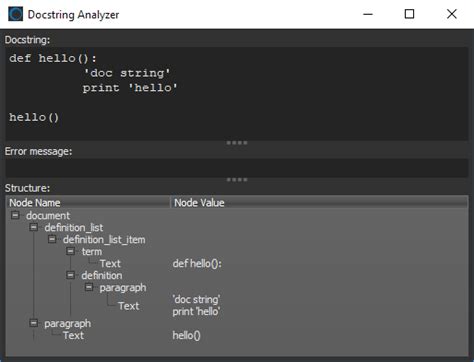Click splitter handle below Docstring editor

(237, 143)
